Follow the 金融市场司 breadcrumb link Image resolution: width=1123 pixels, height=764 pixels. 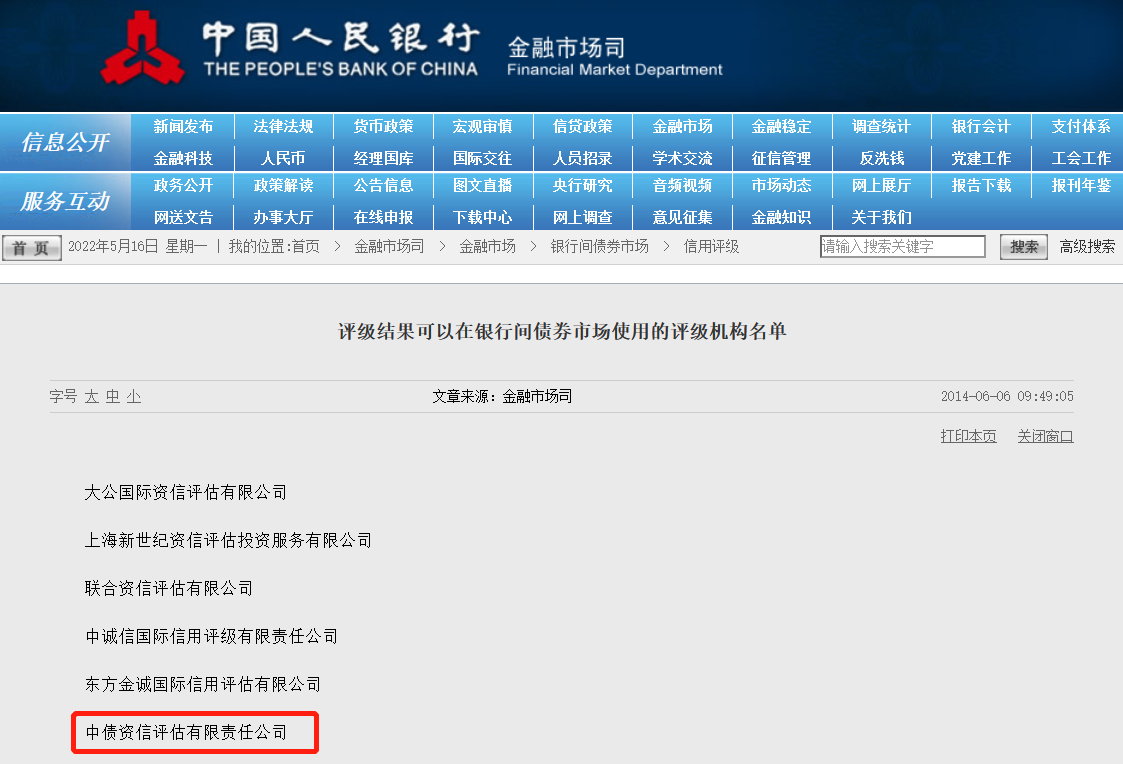[x=389, y=247]
